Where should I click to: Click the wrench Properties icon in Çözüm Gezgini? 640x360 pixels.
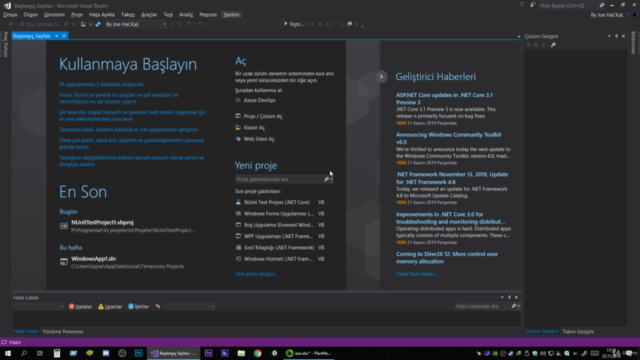553,45
